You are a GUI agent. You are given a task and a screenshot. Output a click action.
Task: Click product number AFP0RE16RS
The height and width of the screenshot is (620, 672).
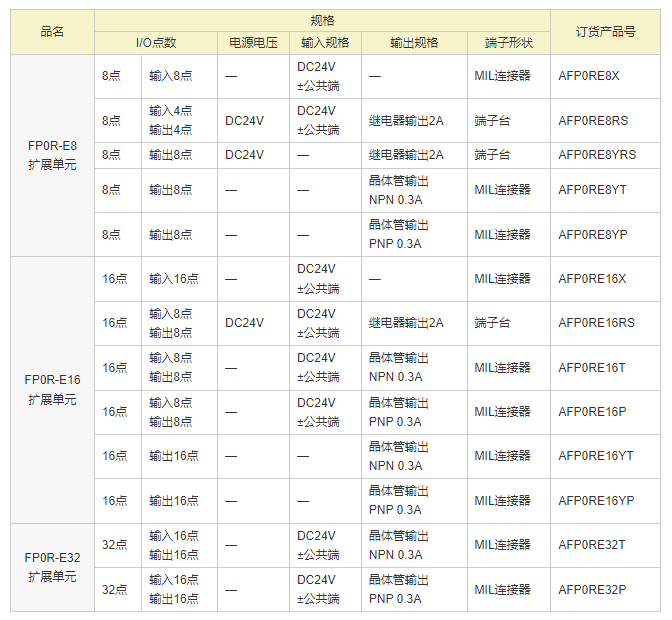click(597, 323)
